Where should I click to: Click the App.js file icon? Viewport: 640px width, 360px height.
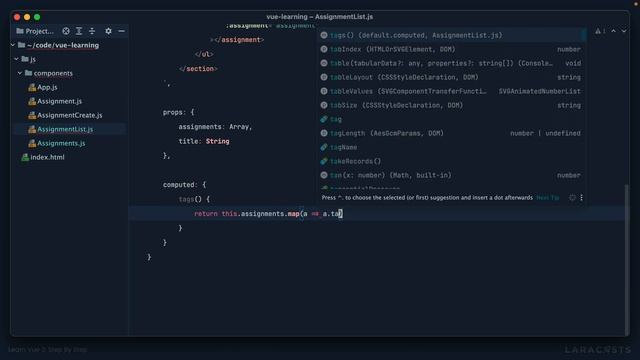pos(32,87)
